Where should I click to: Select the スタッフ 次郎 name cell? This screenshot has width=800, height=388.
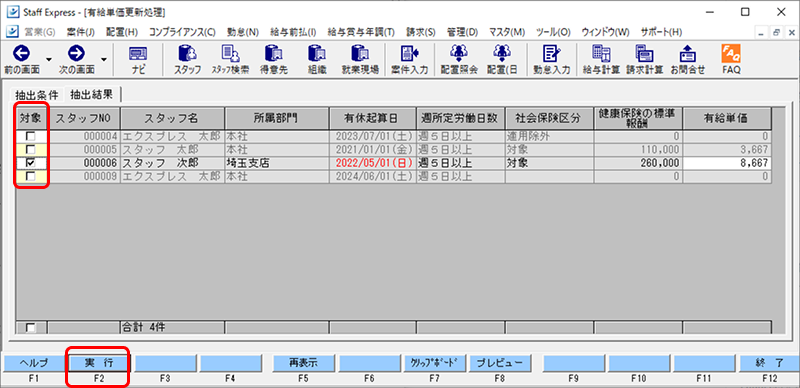(x=172, y=163)
